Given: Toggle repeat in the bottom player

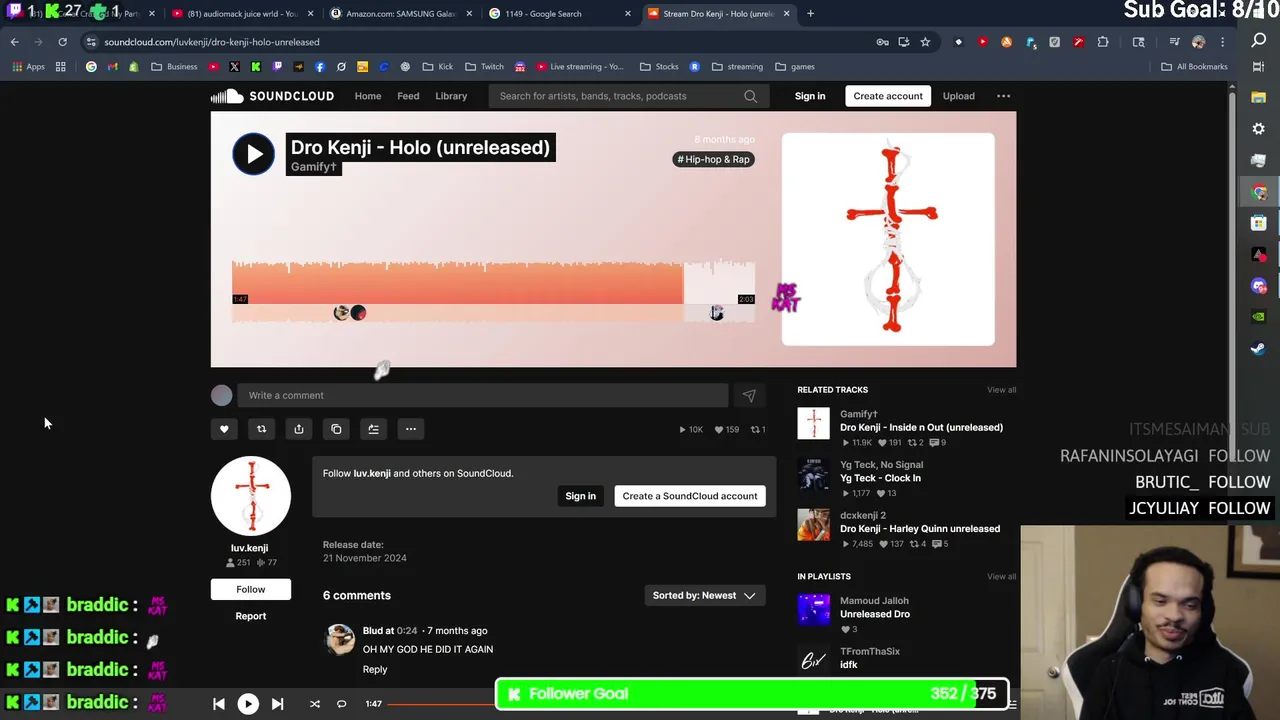Looking at the screenshot, I should 341,704.
